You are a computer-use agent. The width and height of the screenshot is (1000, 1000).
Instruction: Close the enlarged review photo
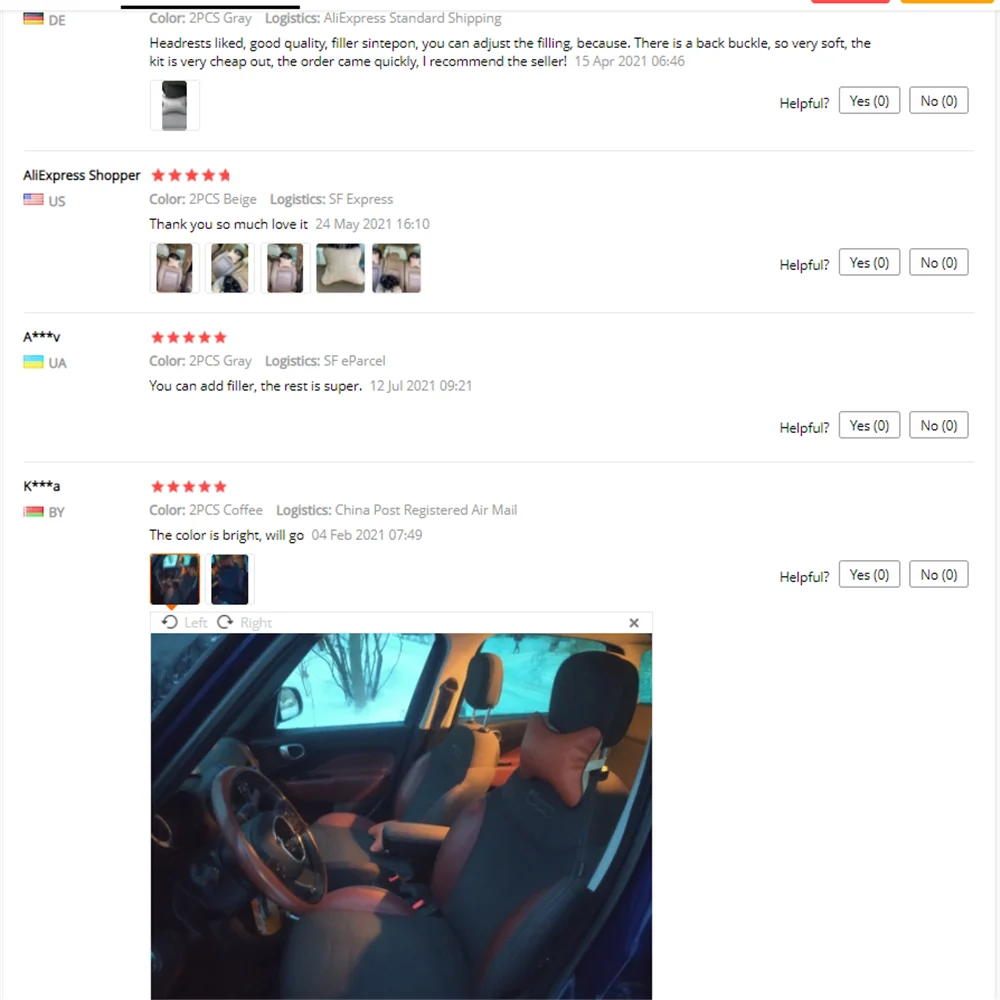[x=633, y=623]
